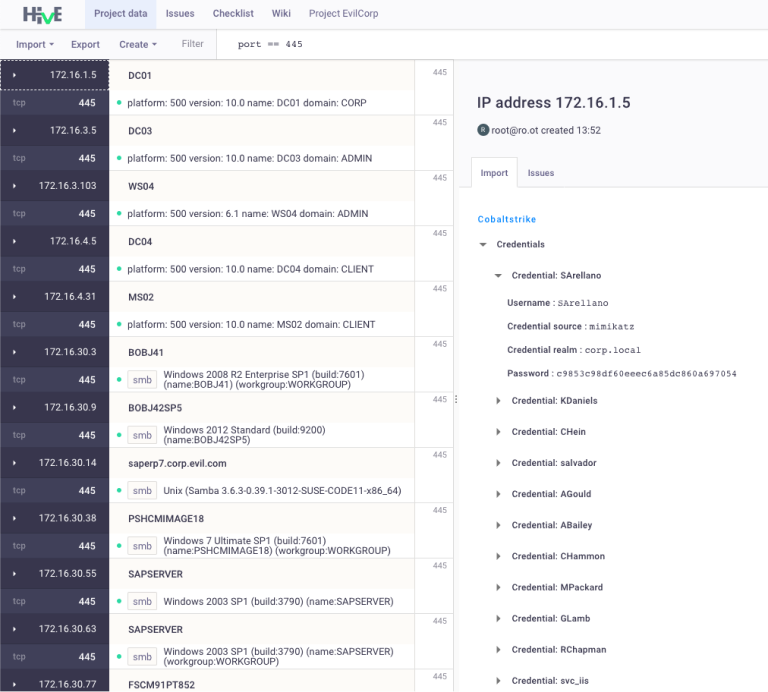This screenshot has width=768, height=692.
Task: Click Credential realm corp.local value
Action: pos(613,350)
